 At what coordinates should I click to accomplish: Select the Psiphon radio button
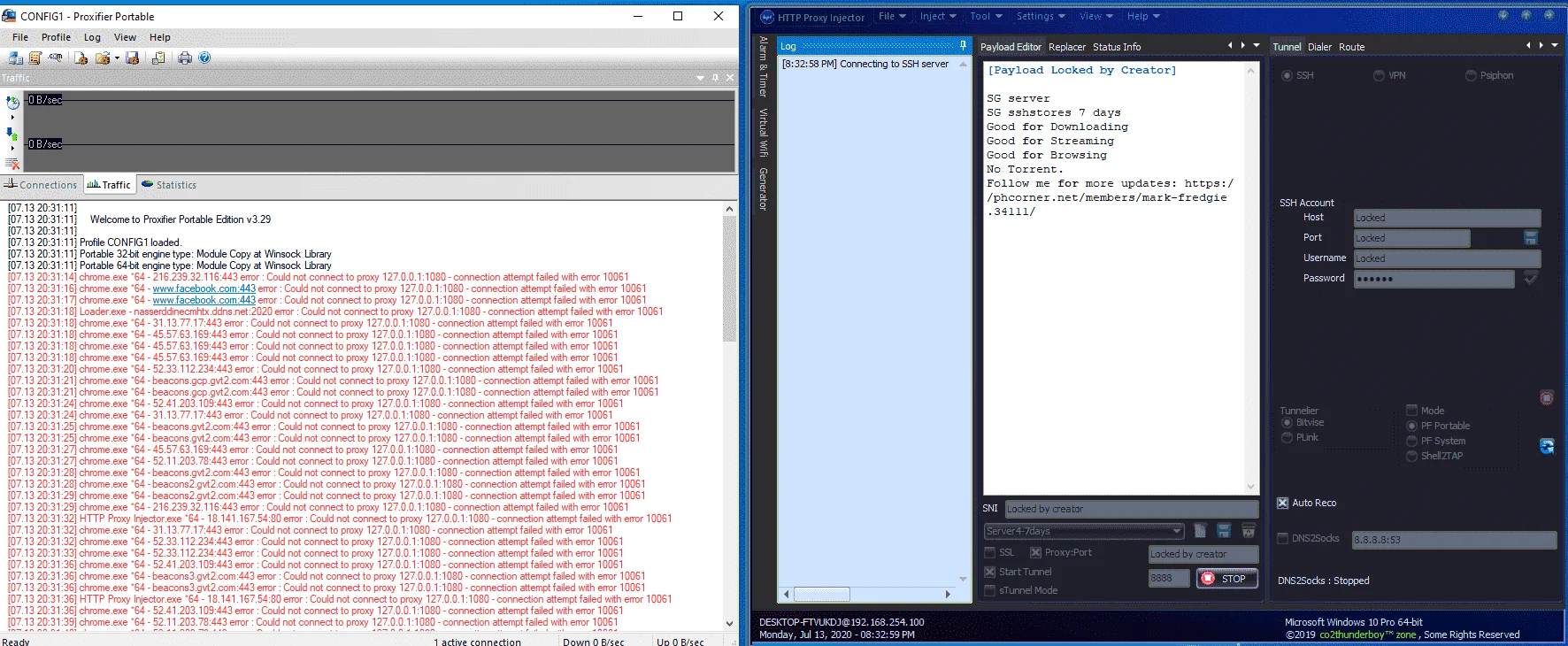pyautogui.click(x=1471, y=75)
